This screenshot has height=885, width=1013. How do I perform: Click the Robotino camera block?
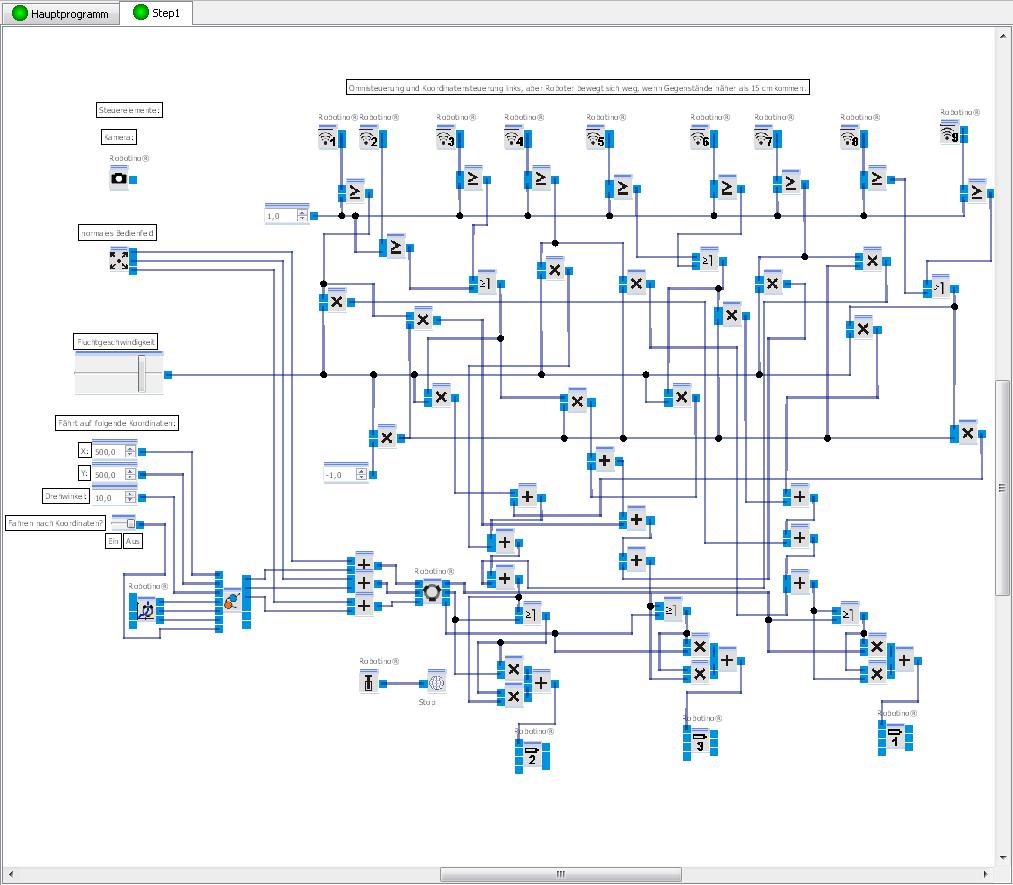tap(119, 179)
